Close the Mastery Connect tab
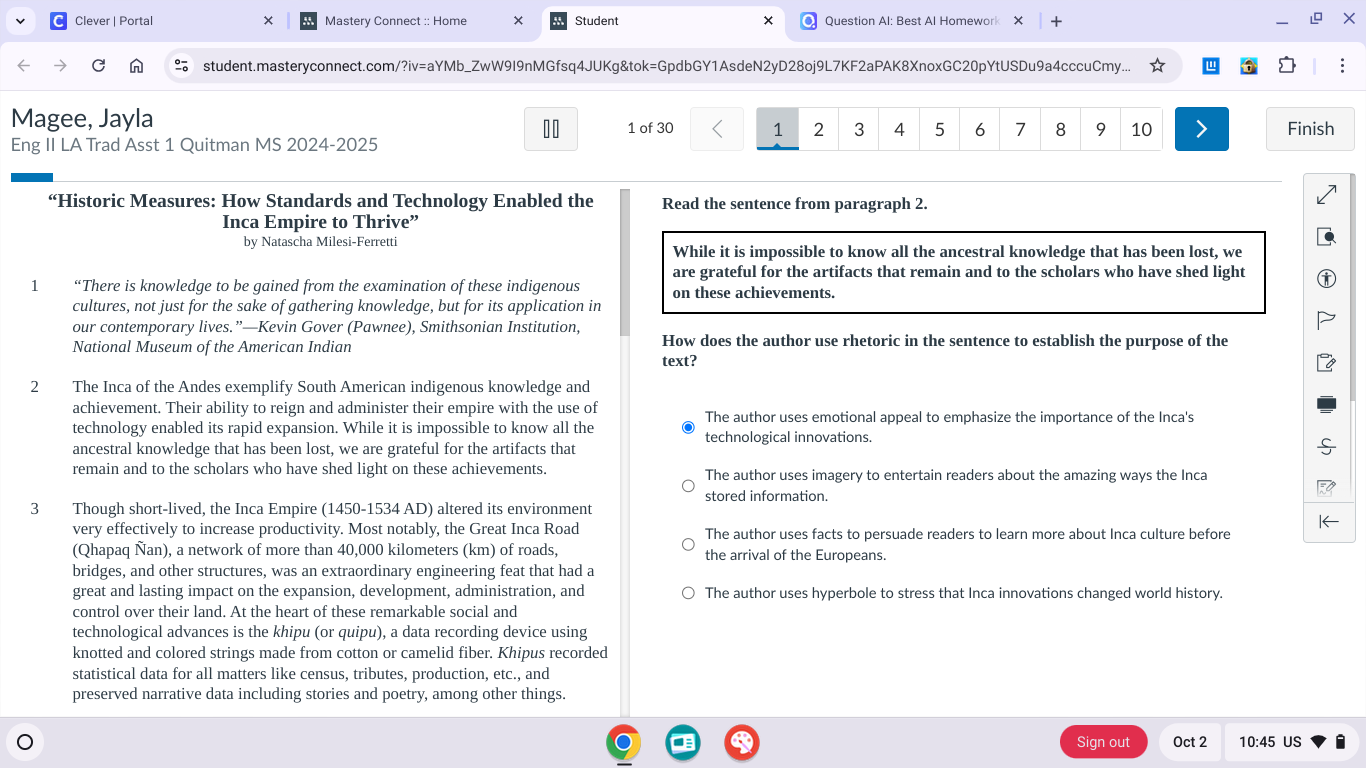Image resolution: width=1366 pixels, height=768 pixels. (518, 21)
